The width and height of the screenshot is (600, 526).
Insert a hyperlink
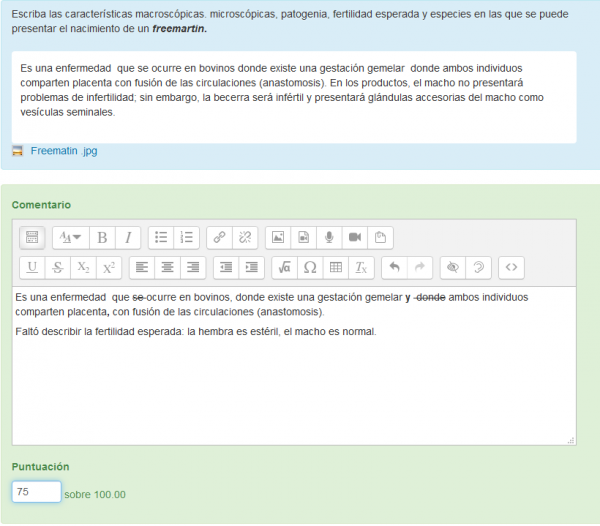(219, 238)
